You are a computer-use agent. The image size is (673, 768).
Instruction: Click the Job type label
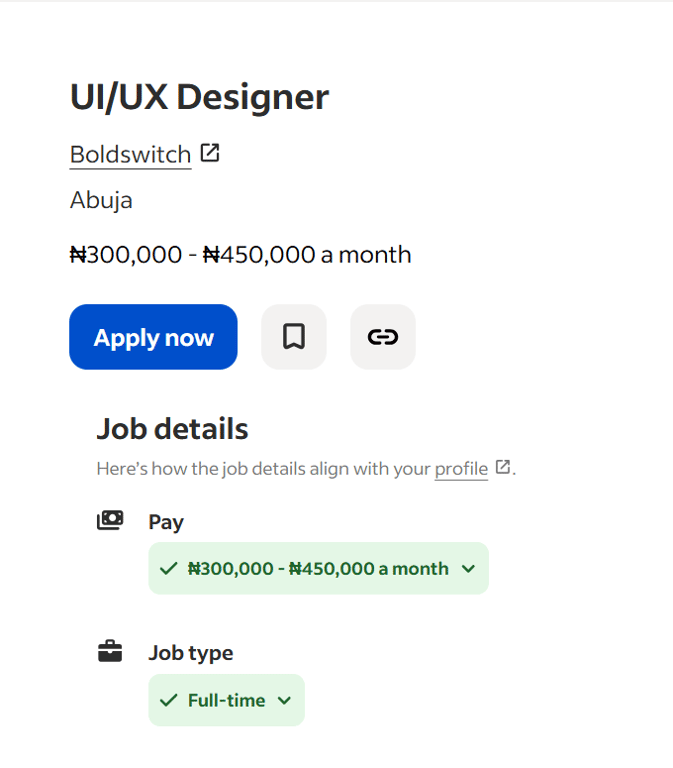coord(190,653)
